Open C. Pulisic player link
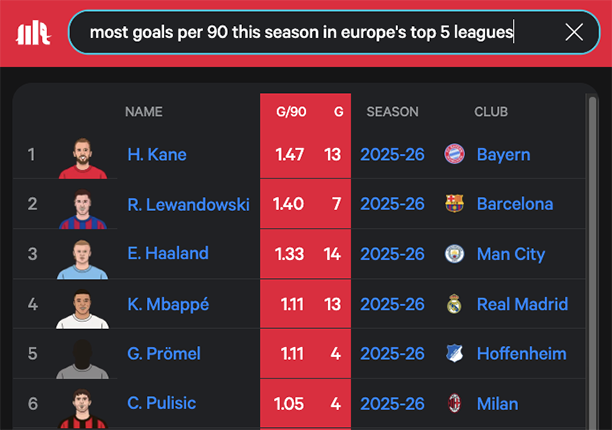The image size is (612, 430). pos(162,404)
